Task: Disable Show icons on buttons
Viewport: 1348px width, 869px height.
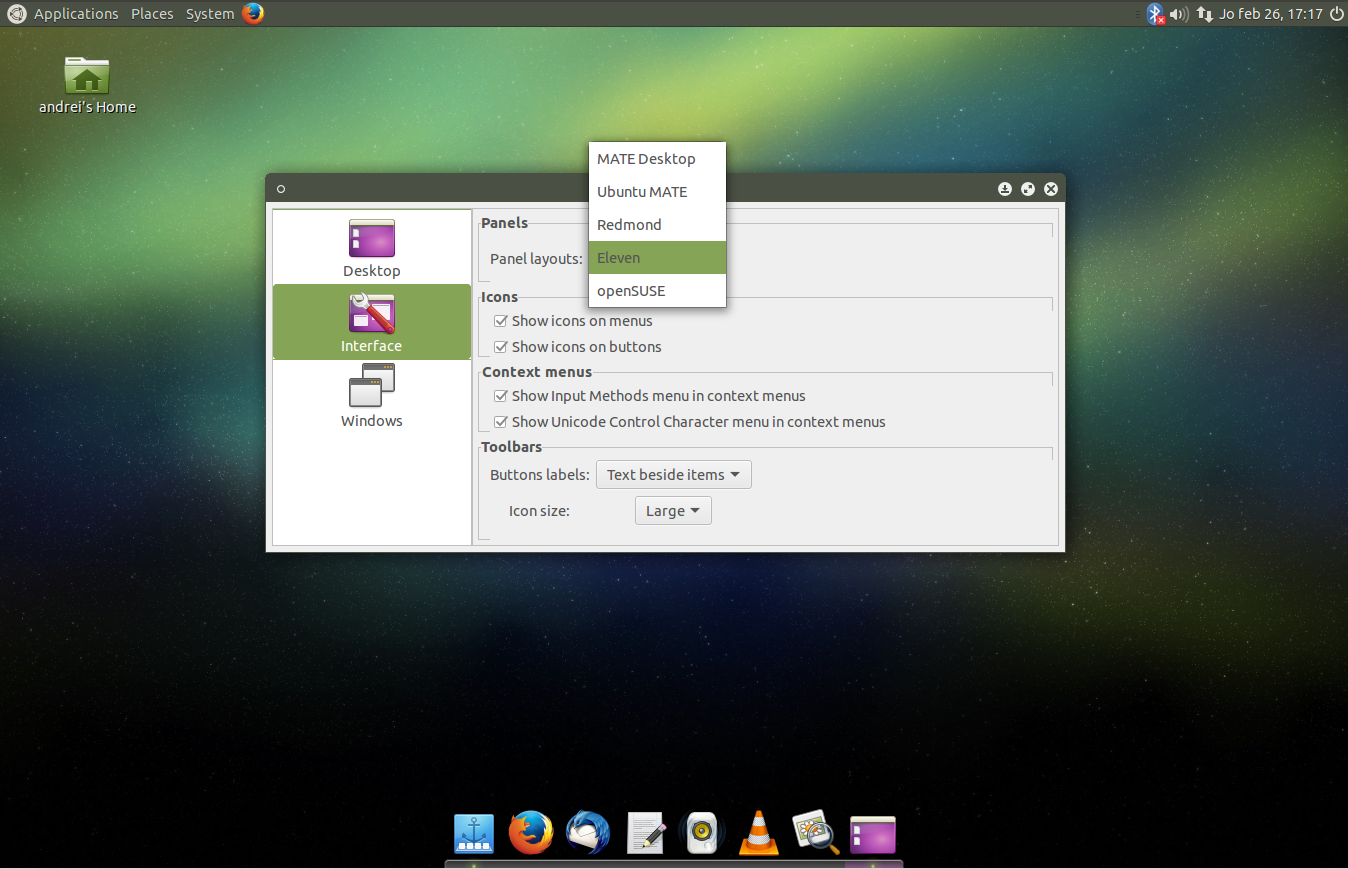Action: coord(500,346)
